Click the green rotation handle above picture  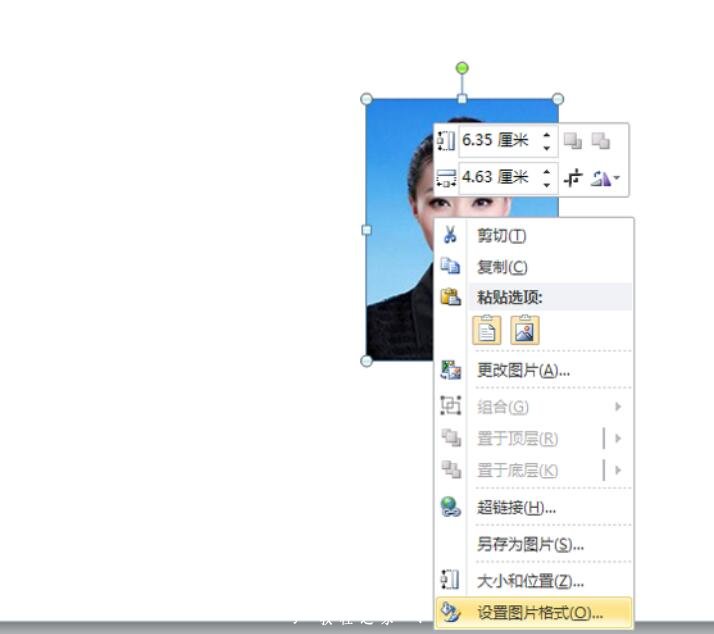[x=462, y=68]
